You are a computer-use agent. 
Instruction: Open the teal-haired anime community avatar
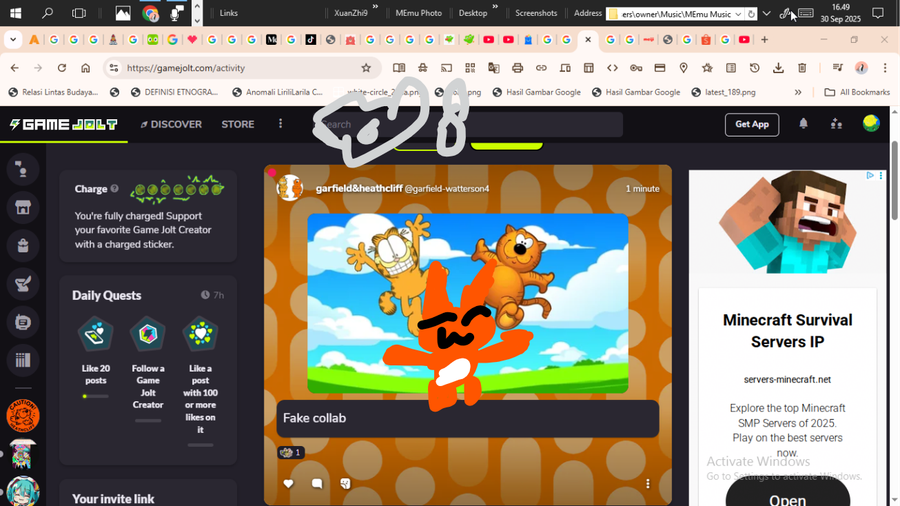(23, 491)
